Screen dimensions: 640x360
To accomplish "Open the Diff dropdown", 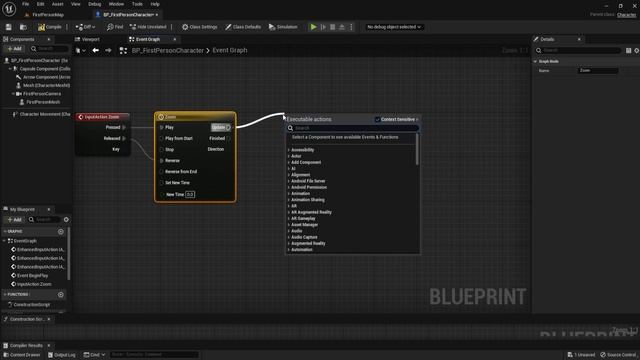I will click(x=85, y=27).
